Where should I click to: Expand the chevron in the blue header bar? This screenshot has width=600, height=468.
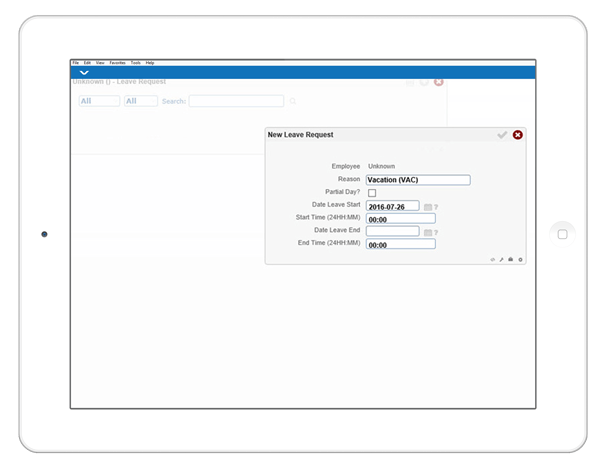[84, 72]
